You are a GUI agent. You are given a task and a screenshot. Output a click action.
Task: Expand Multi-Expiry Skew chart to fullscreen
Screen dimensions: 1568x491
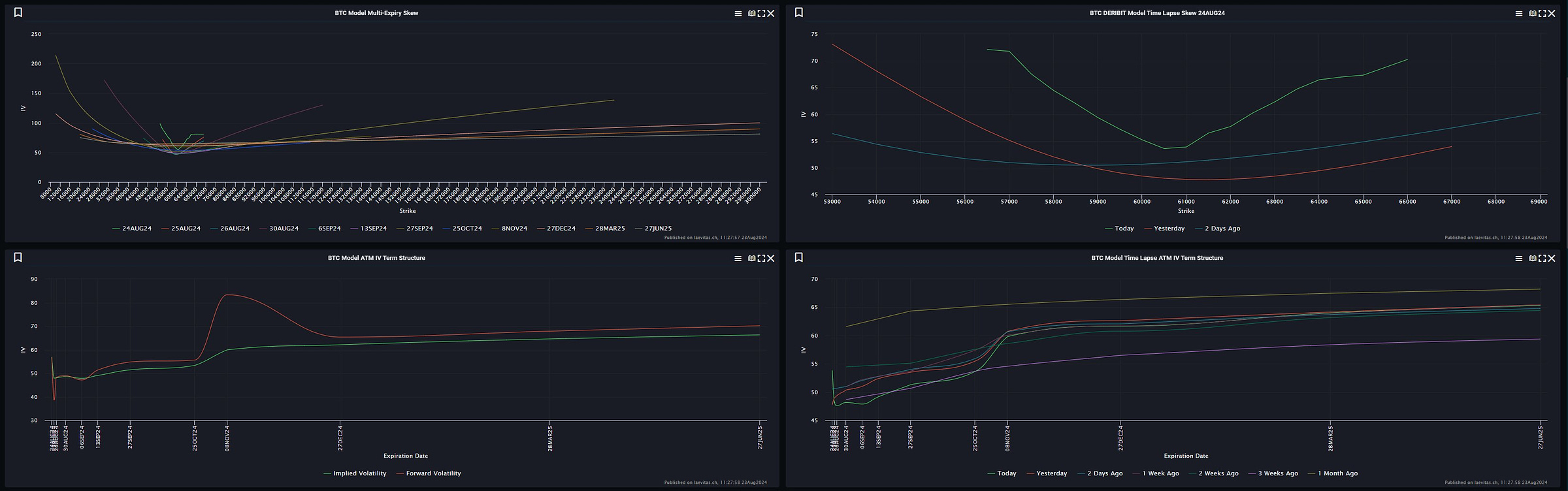761,14
